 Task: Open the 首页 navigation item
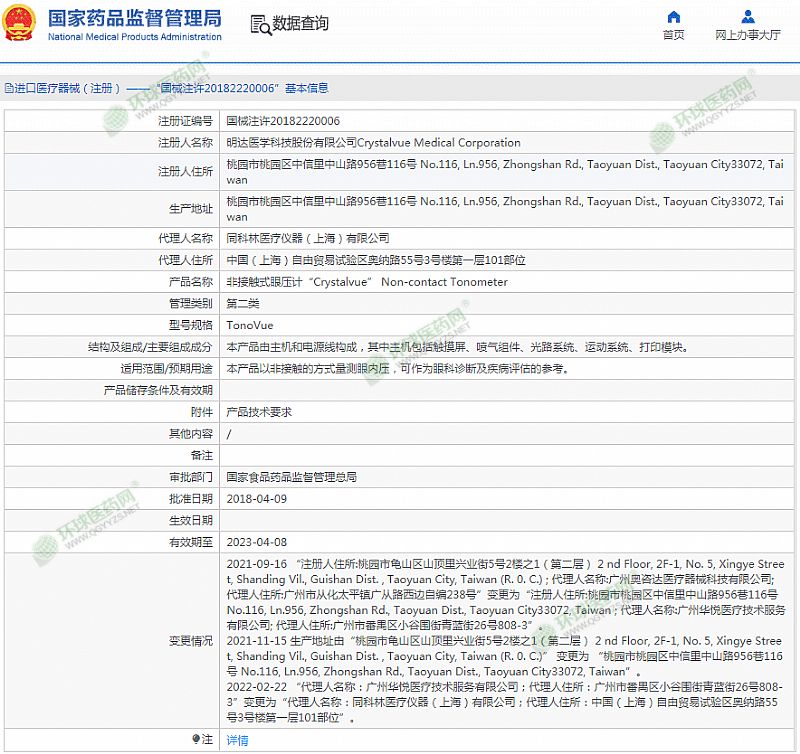click(x=674, y=35)
